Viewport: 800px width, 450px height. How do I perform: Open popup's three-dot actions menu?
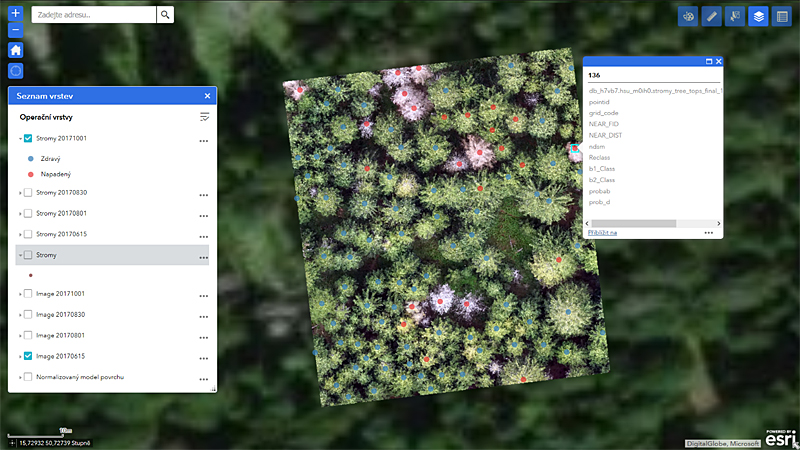[x=708, y=232]
